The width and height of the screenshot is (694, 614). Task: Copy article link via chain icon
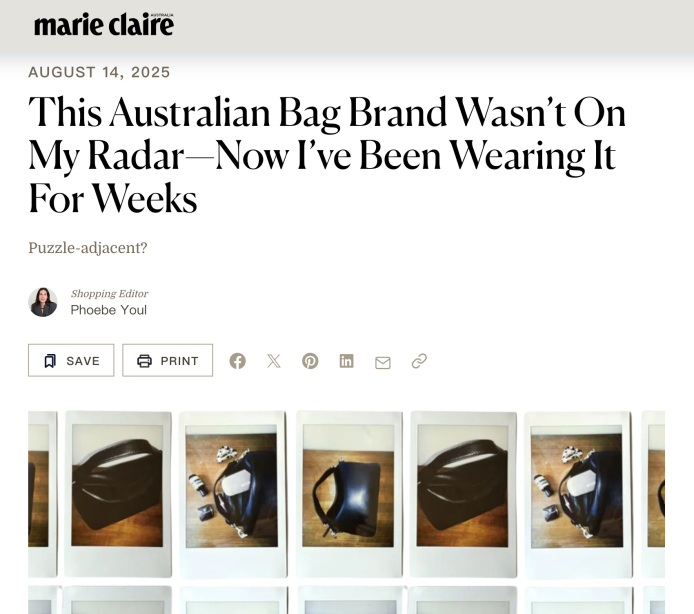419,361
